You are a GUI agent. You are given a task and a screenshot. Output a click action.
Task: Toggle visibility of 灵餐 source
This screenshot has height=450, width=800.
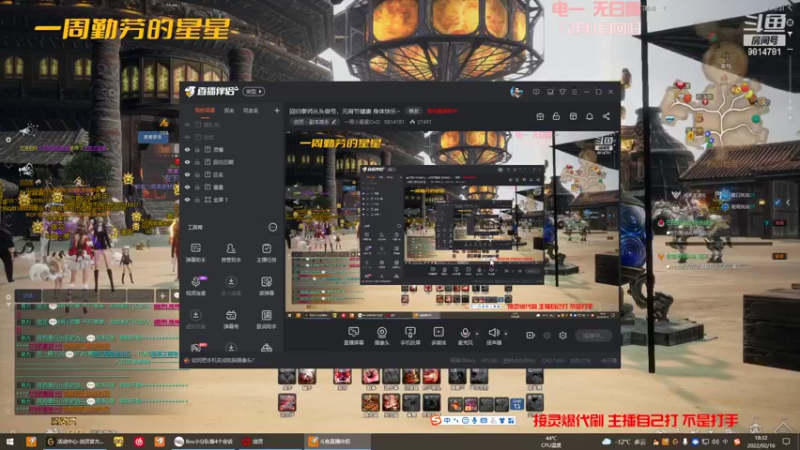(187, 149)
